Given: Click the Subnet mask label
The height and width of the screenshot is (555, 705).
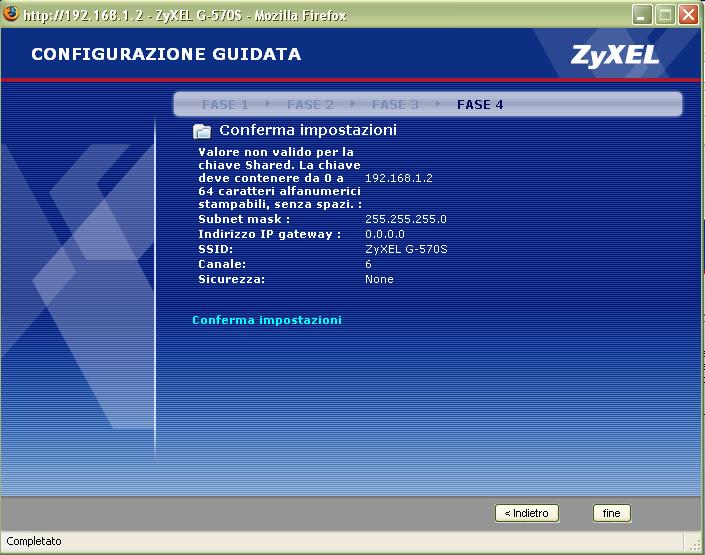Looking at the screenshot, I should click(244, 219).
